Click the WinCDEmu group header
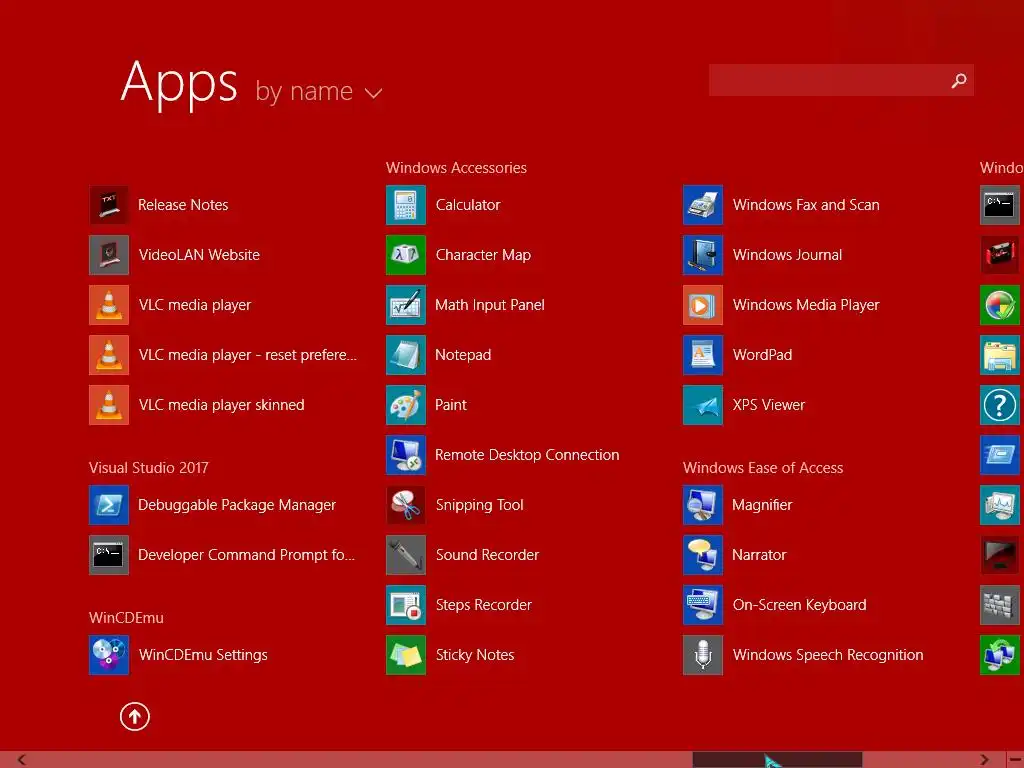 coord(126,618)
